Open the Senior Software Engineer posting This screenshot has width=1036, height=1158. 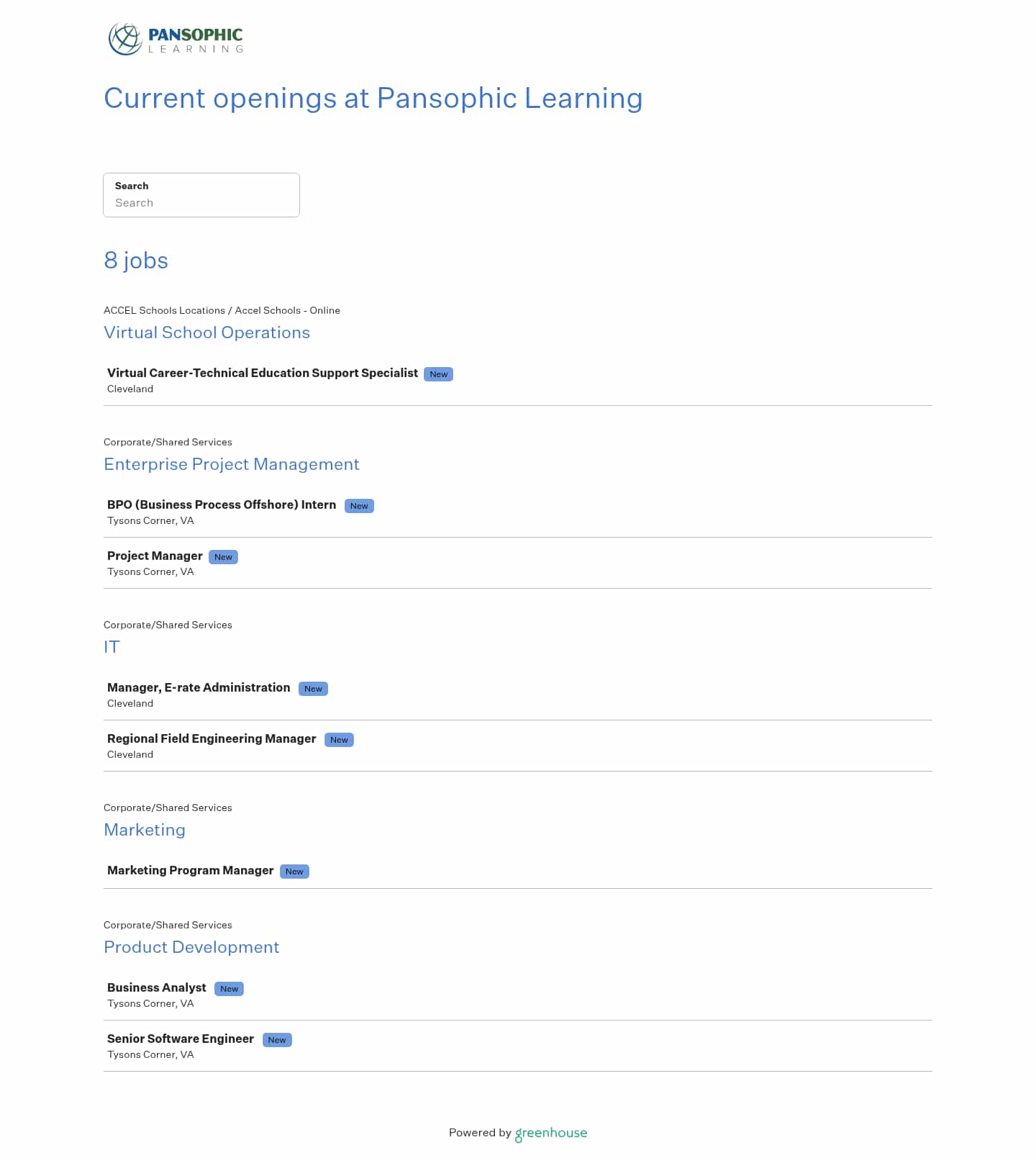180,1039
